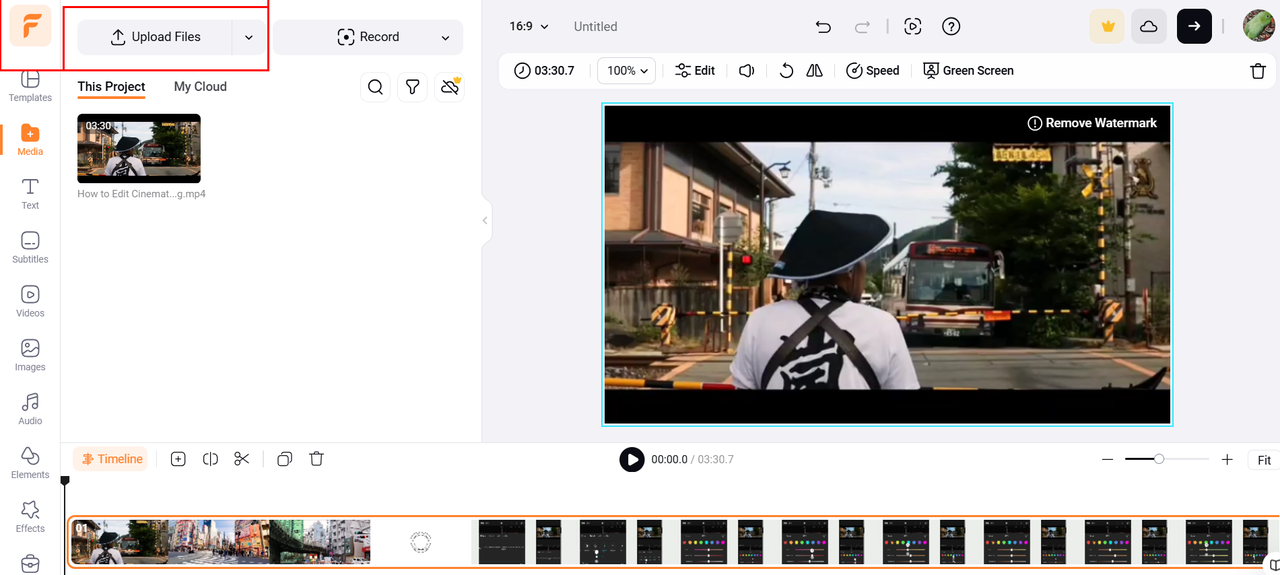Switch to the My Cloud tab
Viewport: 1280px width, 575px height.
(200, 87)
